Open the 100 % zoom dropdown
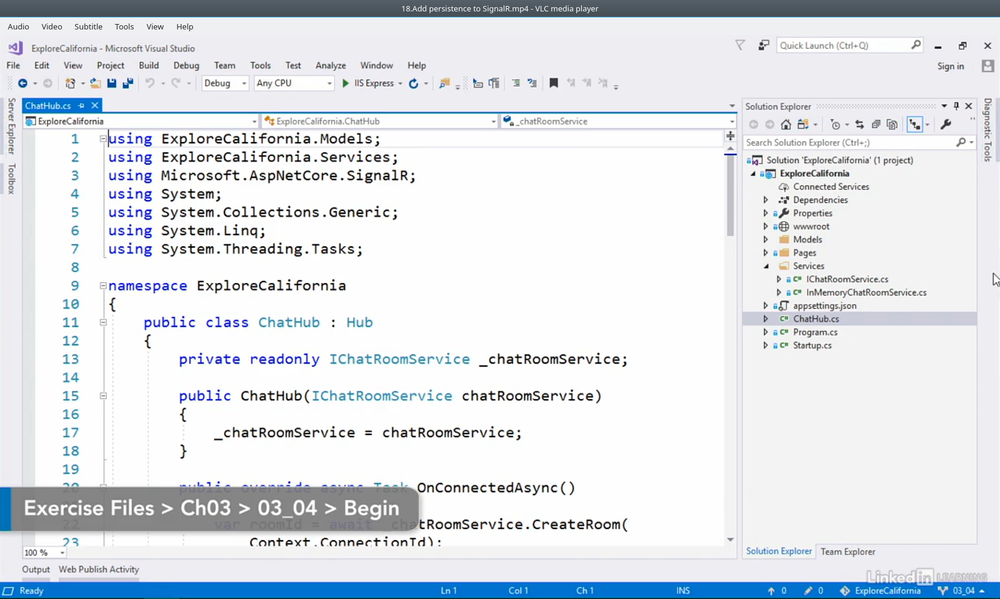 click(45, 552)
